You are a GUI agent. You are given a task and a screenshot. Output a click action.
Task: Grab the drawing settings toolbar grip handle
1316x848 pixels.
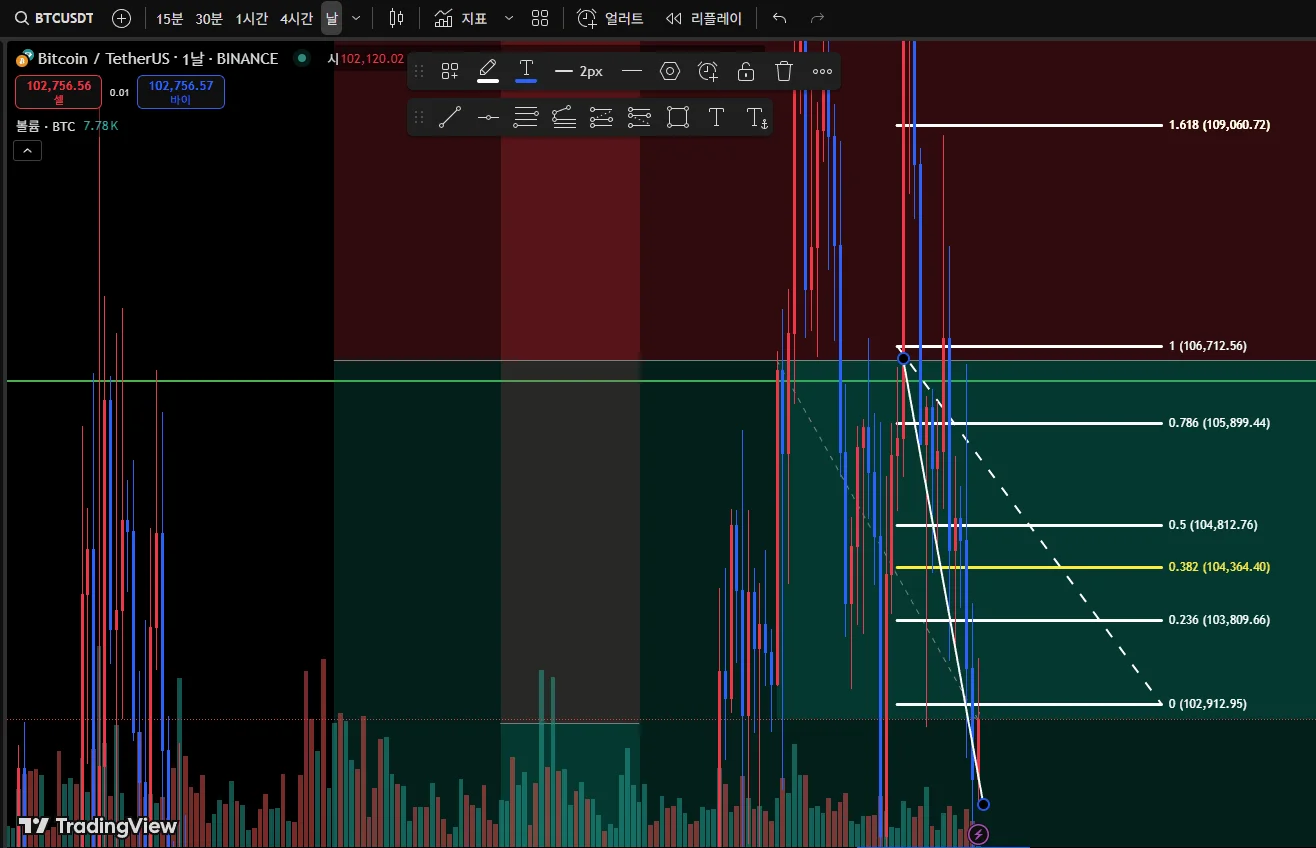click(419, 71)
